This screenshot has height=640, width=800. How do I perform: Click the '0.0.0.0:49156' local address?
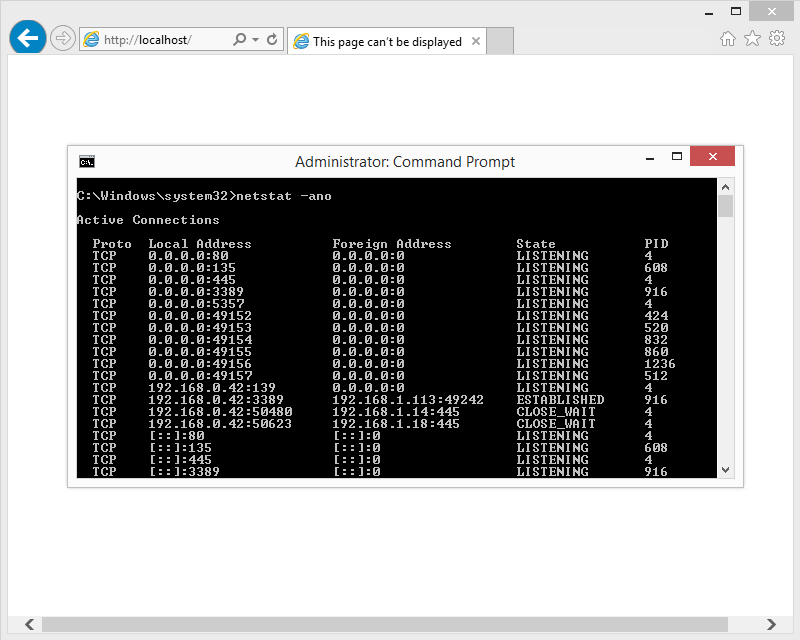pos(200,364)
